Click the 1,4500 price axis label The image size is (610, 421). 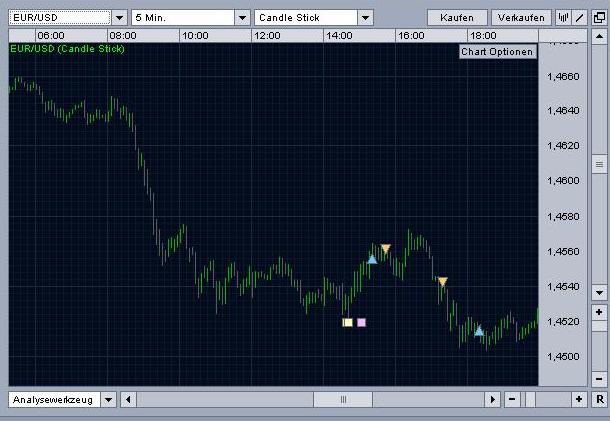(563, 357)
